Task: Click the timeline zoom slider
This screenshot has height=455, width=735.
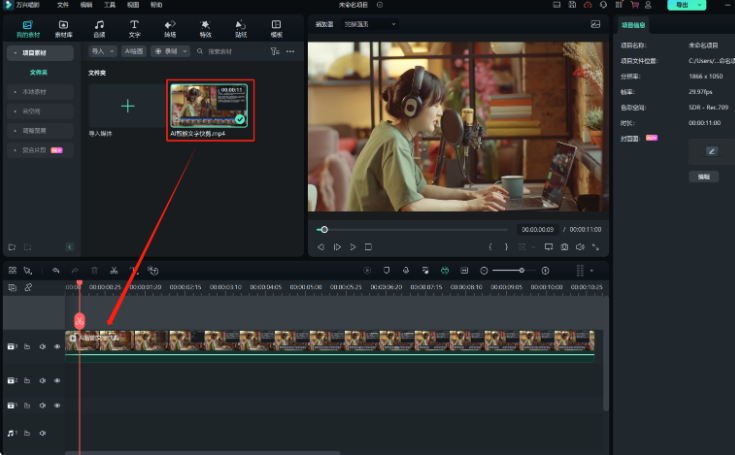Action: coord(520,270)
